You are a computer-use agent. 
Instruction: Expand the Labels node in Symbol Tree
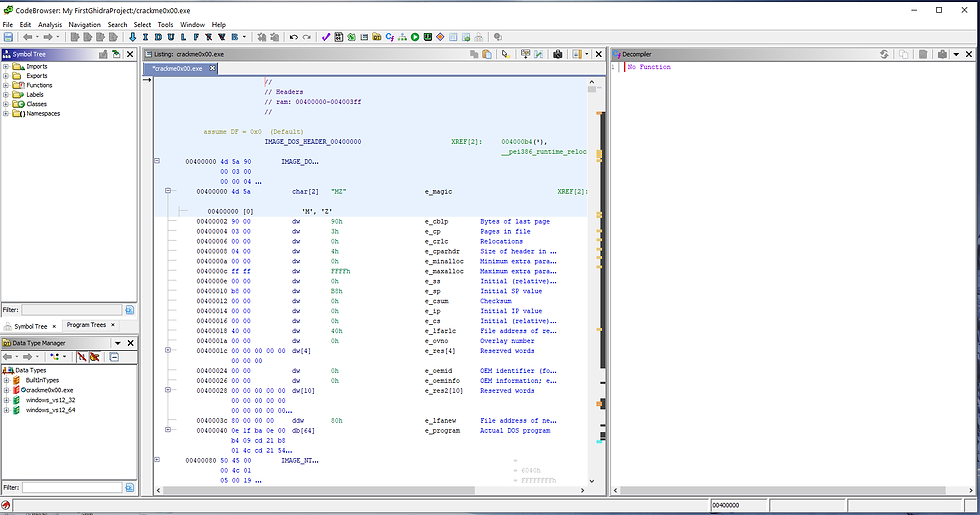[x=6, y=94]
